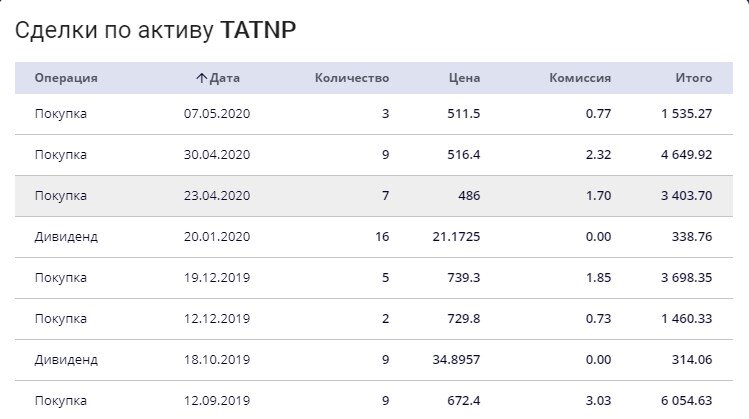Viewport: 749px width, 419px height.
Task: Click the Дата column header label
Action: [x=225, y=78]
